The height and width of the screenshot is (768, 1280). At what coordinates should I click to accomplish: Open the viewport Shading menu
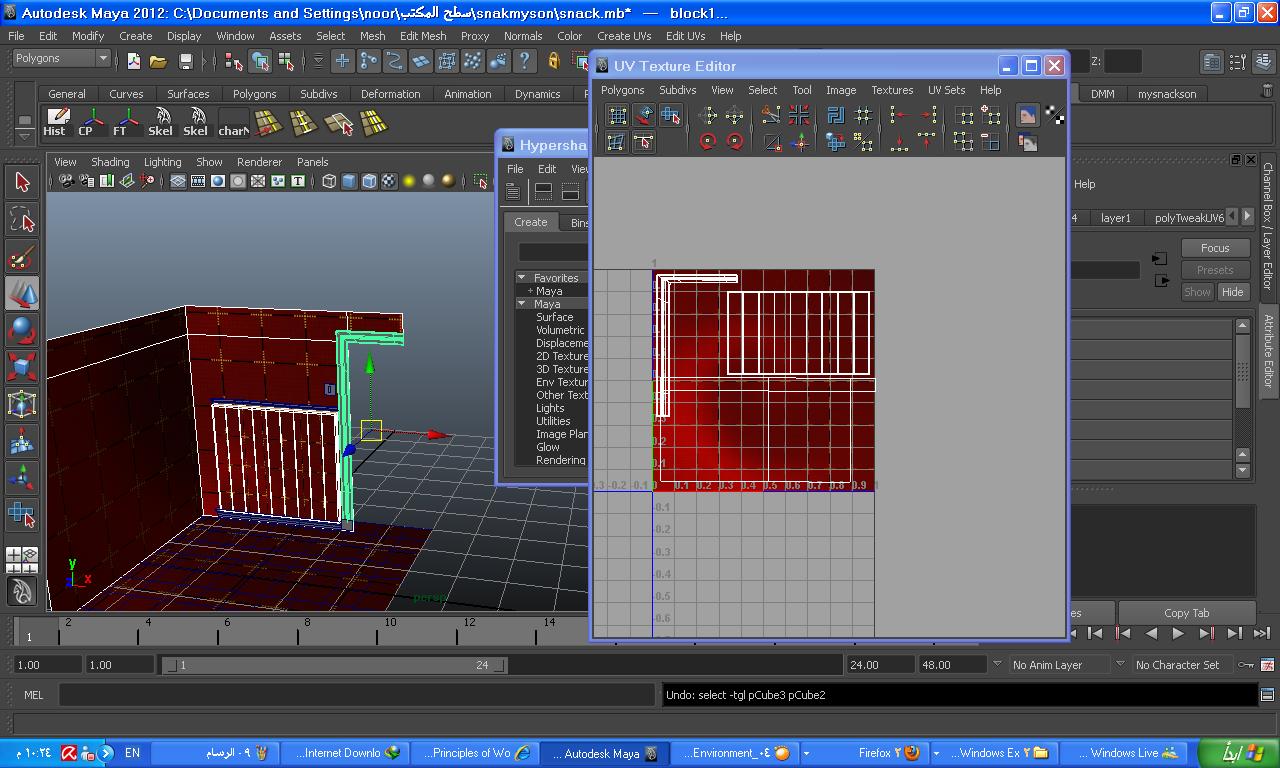110,162
